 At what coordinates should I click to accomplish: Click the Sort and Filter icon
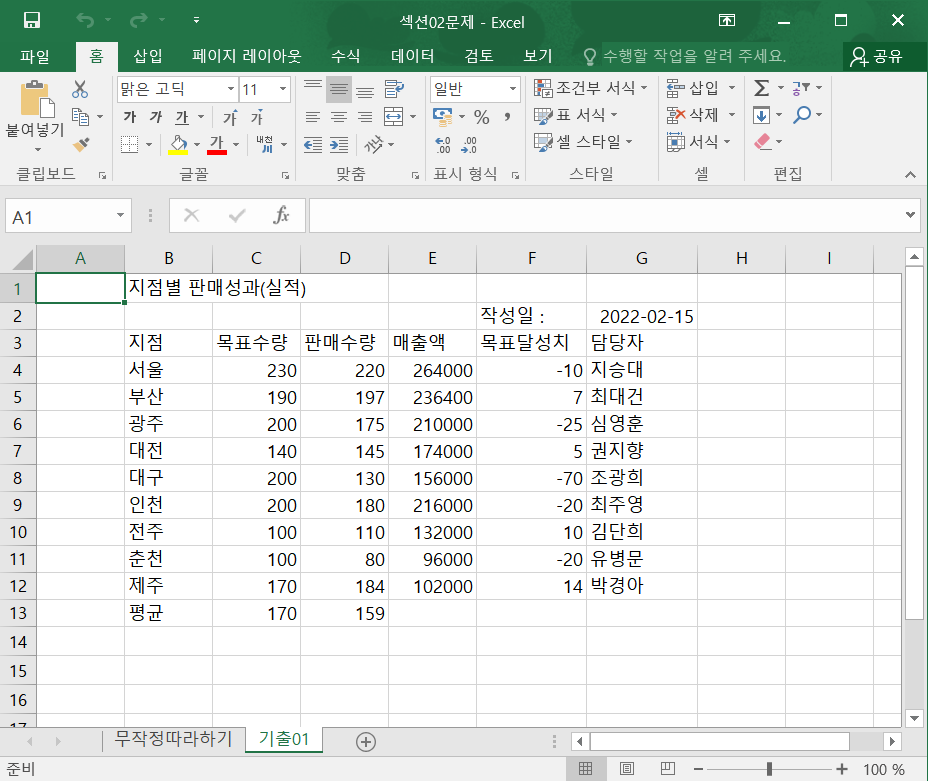click(x=801, y=88)
